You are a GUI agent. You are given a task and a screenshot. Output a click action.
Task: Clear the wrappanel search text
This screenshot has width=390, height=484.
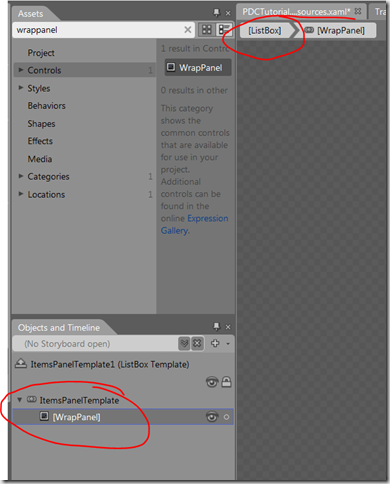click(188, 30)
